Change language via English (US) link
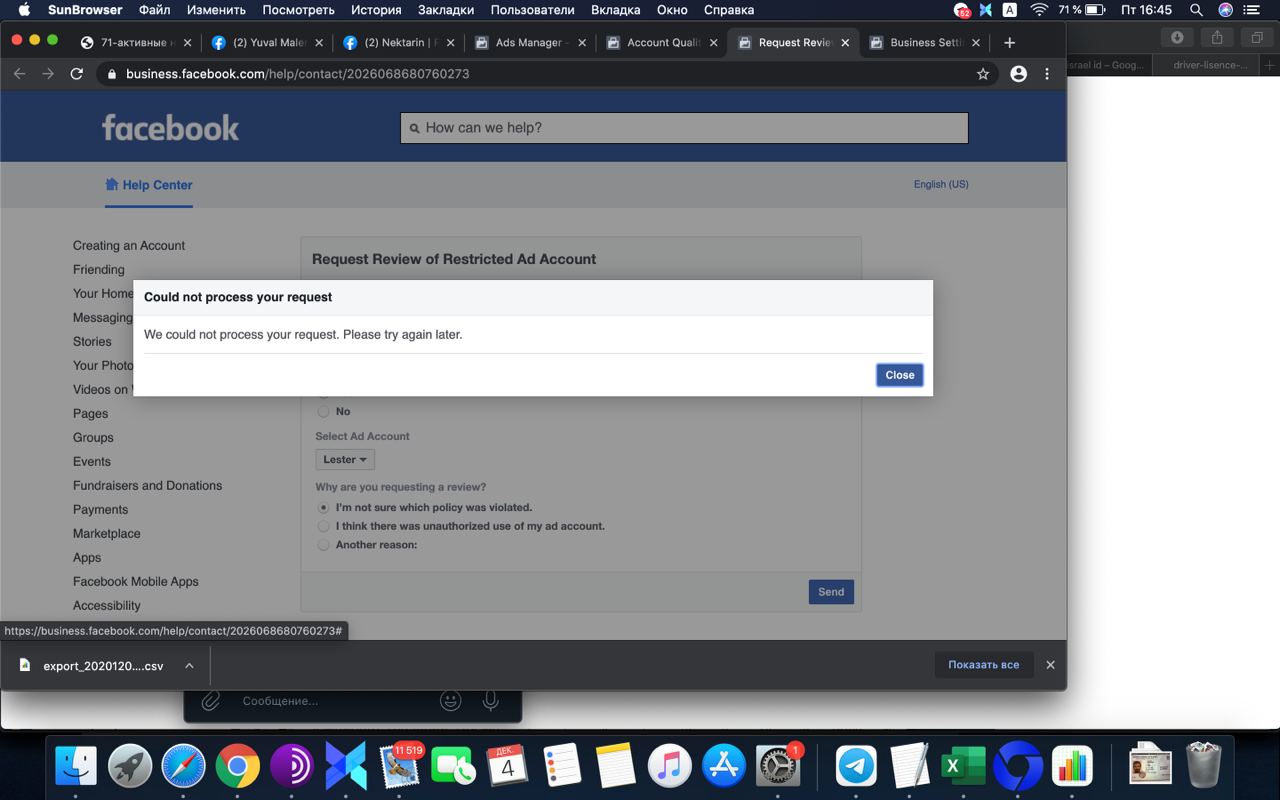 point(941,184)
